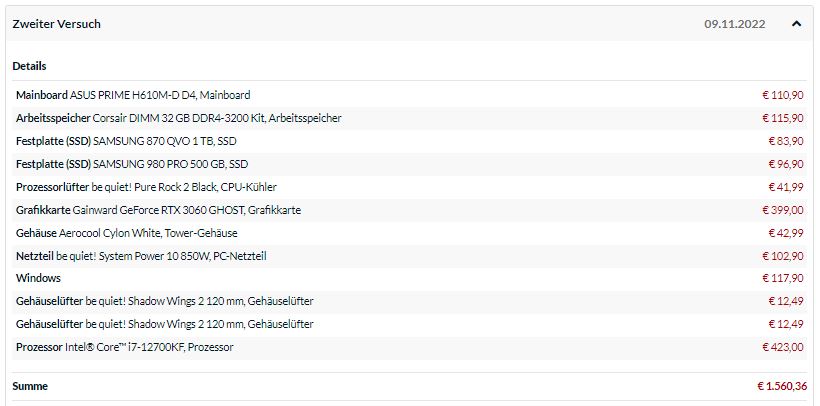Screen dimensions: 820x406
Task: Click the Details heading
Action: coord(29,66)
